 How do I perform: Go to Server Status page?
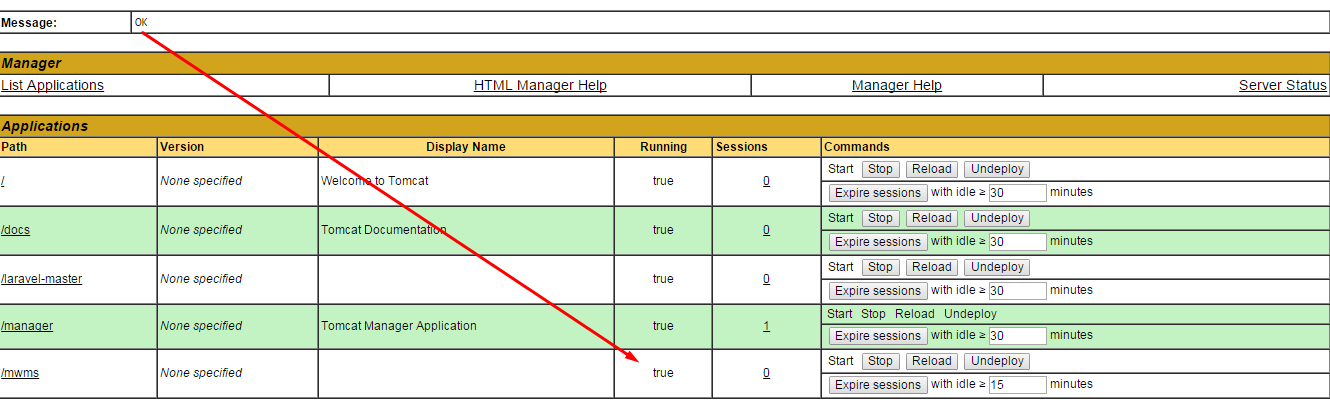[x=1282, y=86]
